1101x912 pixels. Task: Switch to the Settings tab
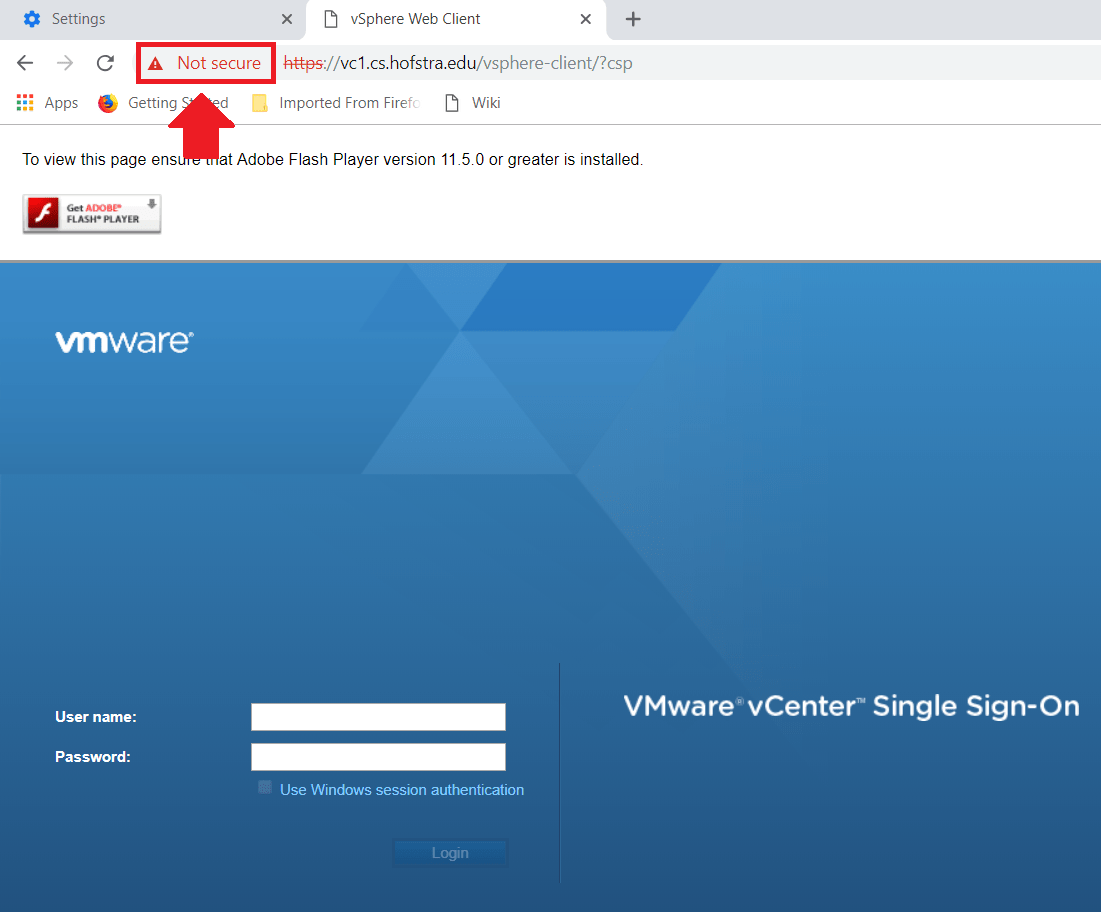point(140,18)
